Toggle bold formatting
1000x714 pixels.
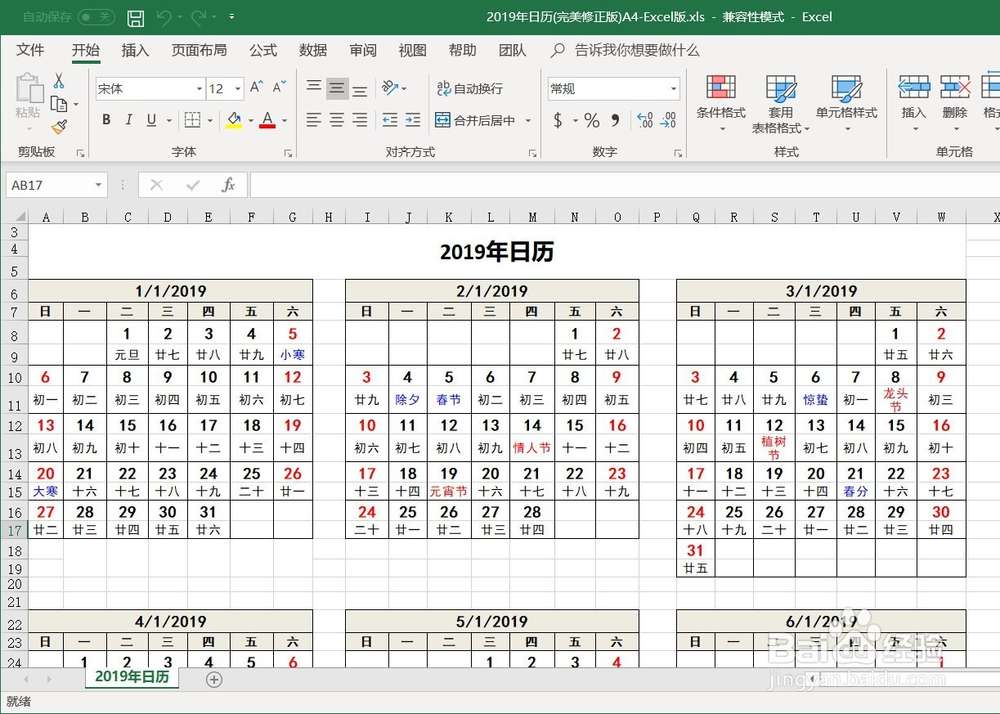tap(106, 119)
